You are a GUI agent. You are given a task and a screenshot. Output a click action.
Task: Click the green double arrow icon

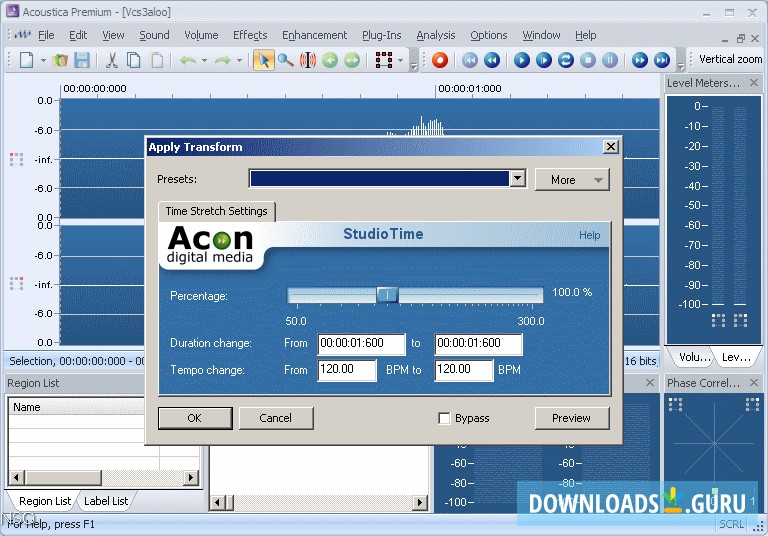pyautogui.click(x=352, y=60)
